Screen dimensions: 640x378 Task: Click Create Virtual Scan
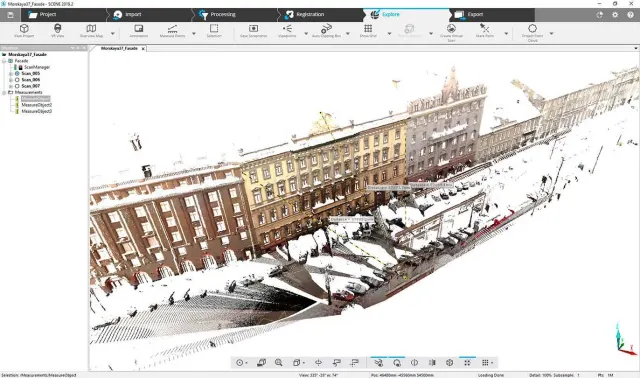point(451,33)
